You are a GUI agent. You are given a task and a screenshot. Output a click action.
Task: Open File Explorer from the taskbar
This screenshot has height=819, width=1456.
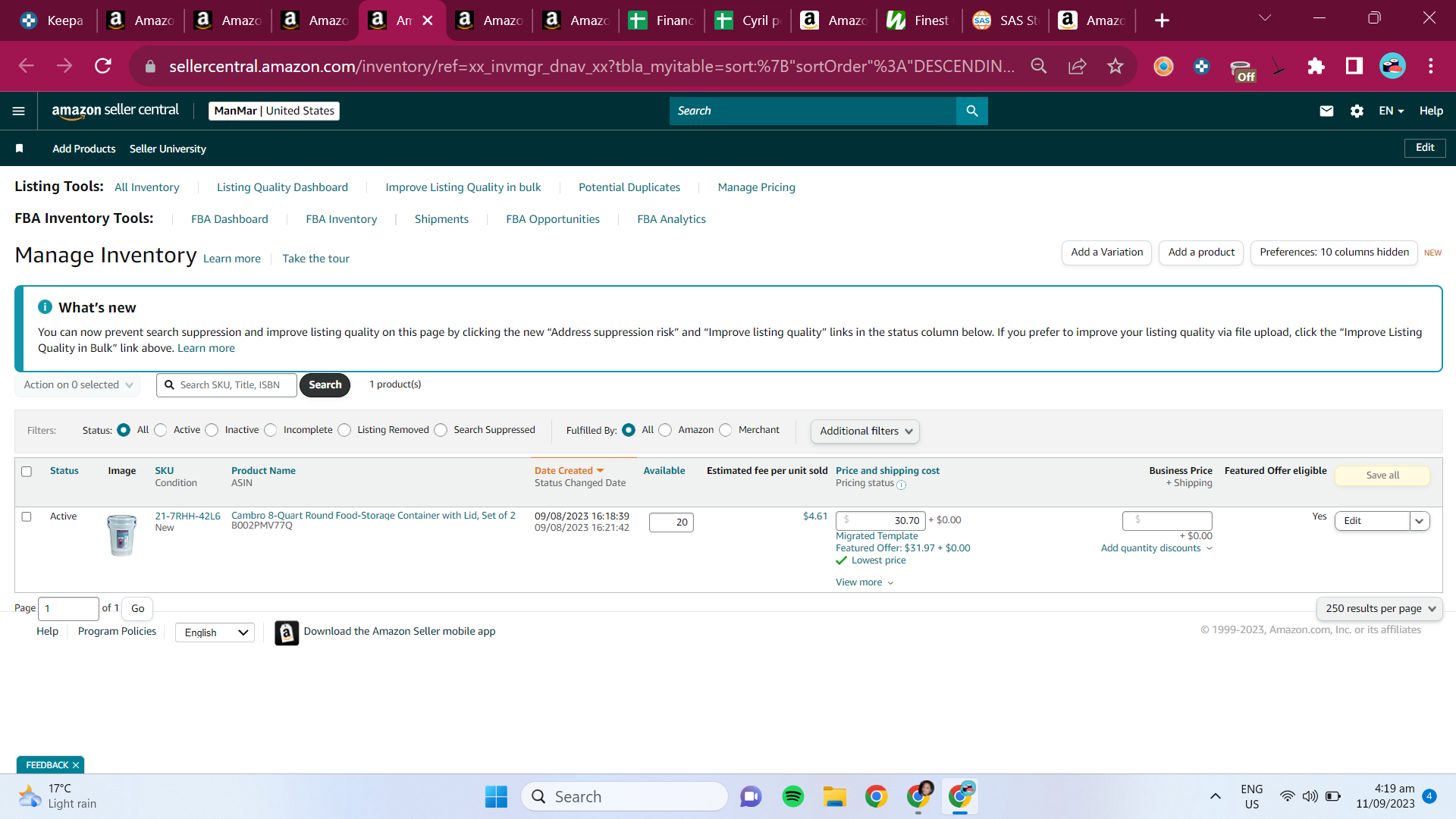pyautogui.click(x=835, y=796)
